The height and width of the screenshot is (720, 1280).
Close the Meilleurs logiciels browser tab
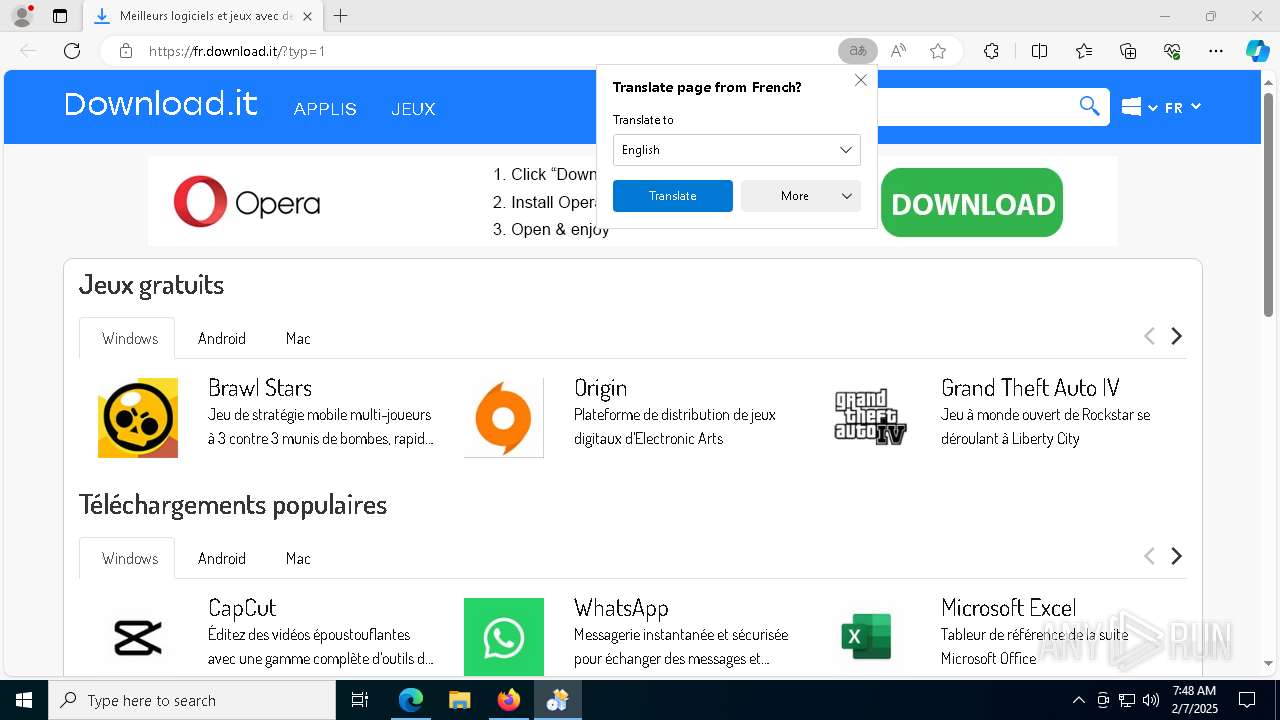(x=307, y=16)
